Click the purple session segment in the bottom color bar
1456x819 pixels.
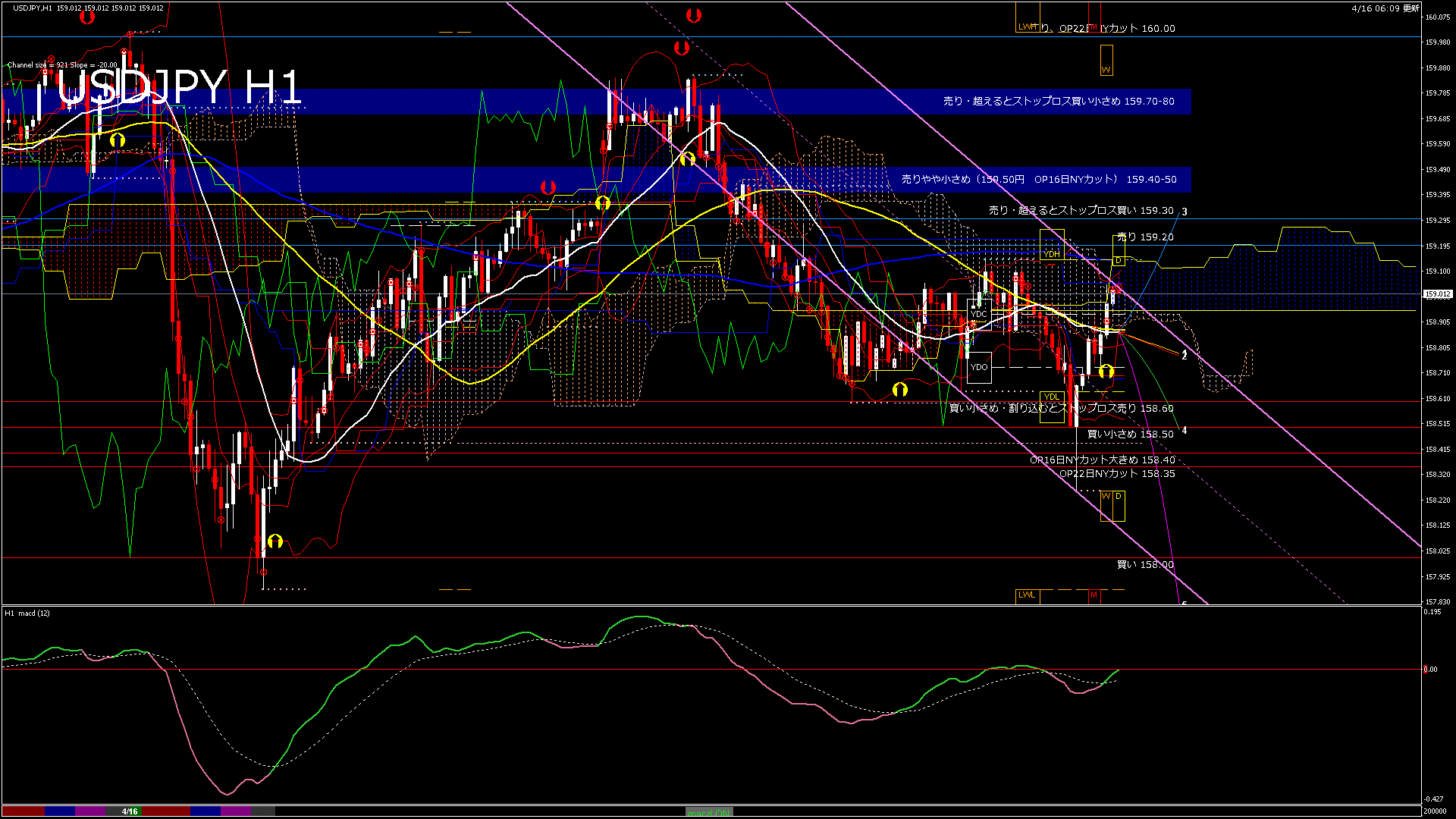click(x=89, y=811)
